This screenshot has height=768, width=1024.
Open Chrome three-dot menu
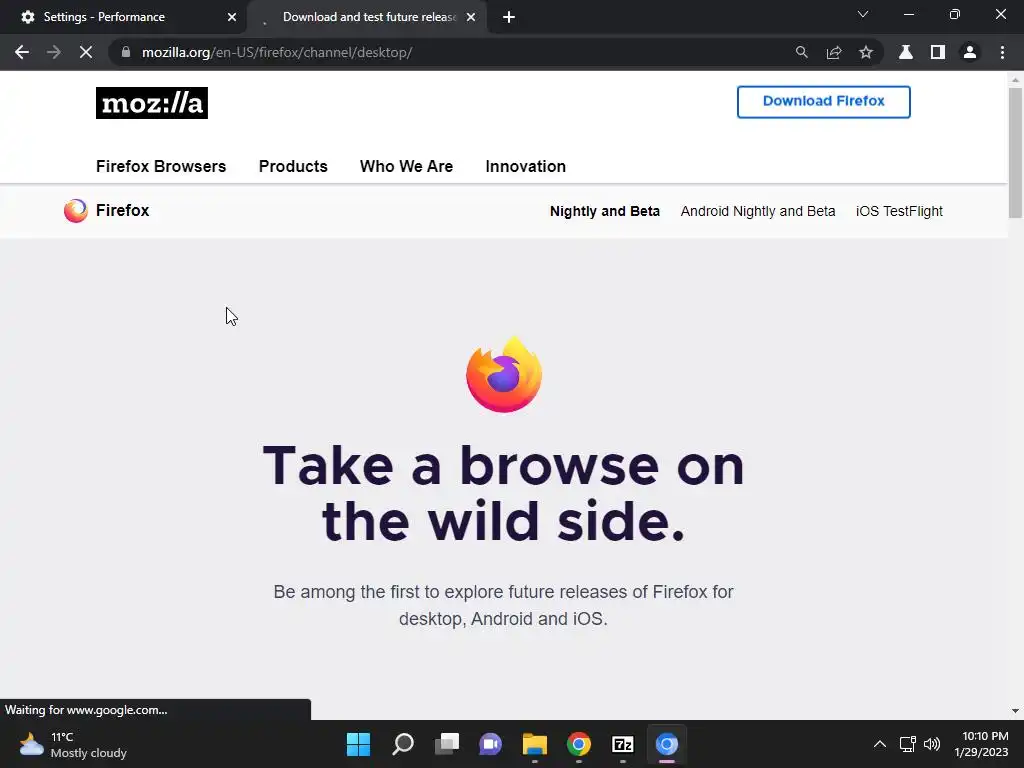1002,52
